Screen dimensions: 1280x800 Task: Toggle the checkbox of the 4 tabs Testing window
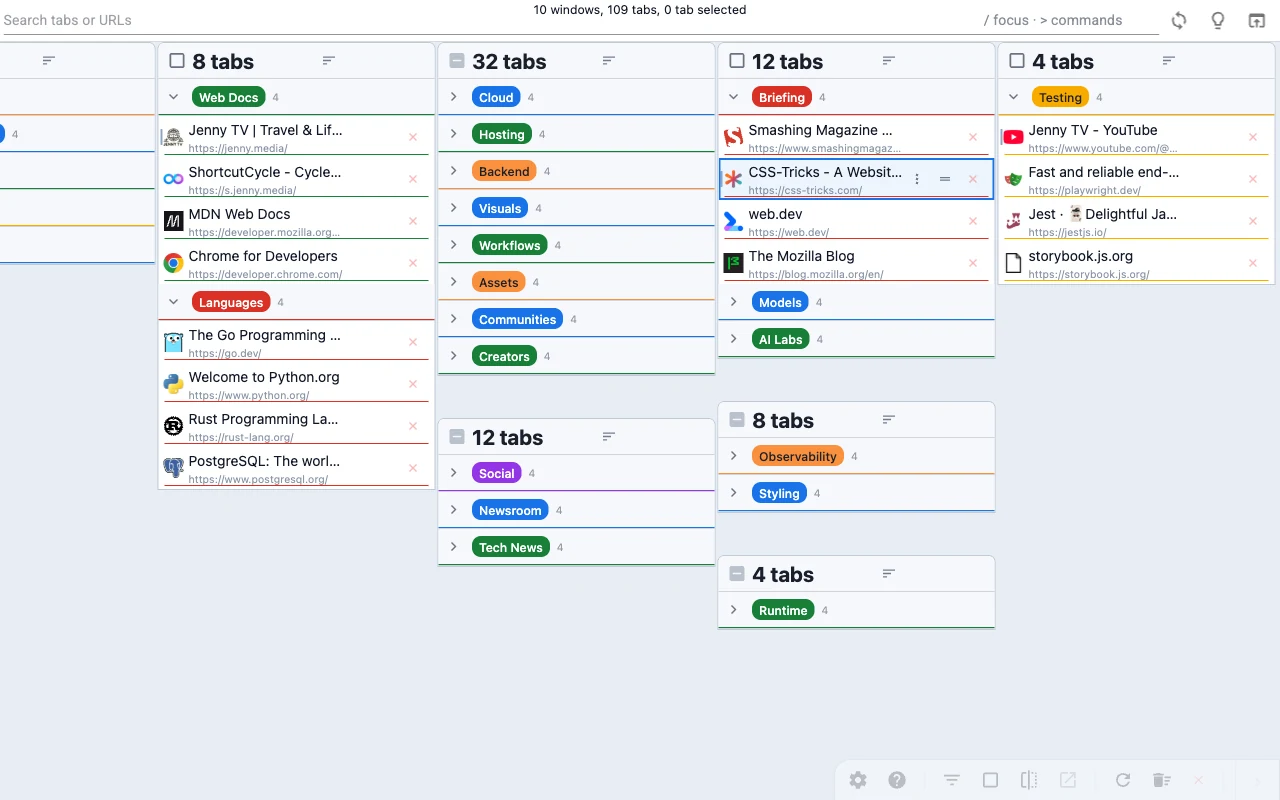1017,61
